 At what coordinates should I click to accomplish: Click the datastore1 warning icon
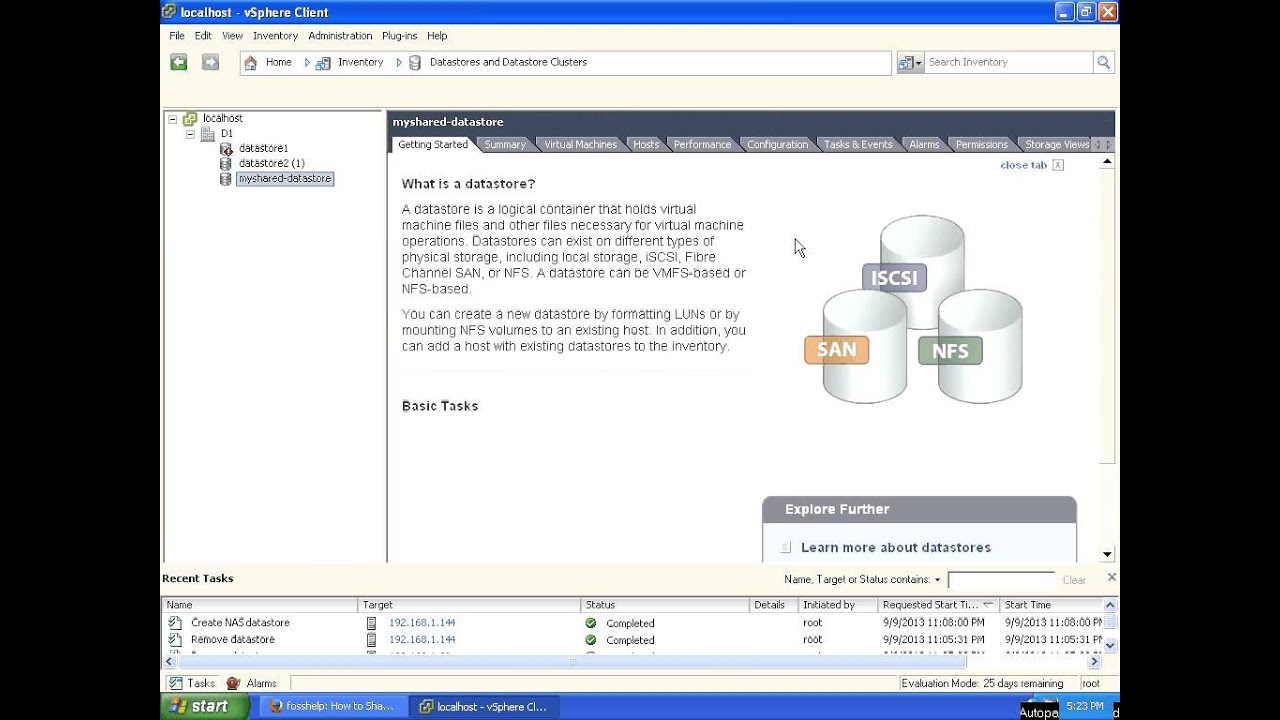coord(225,148)
